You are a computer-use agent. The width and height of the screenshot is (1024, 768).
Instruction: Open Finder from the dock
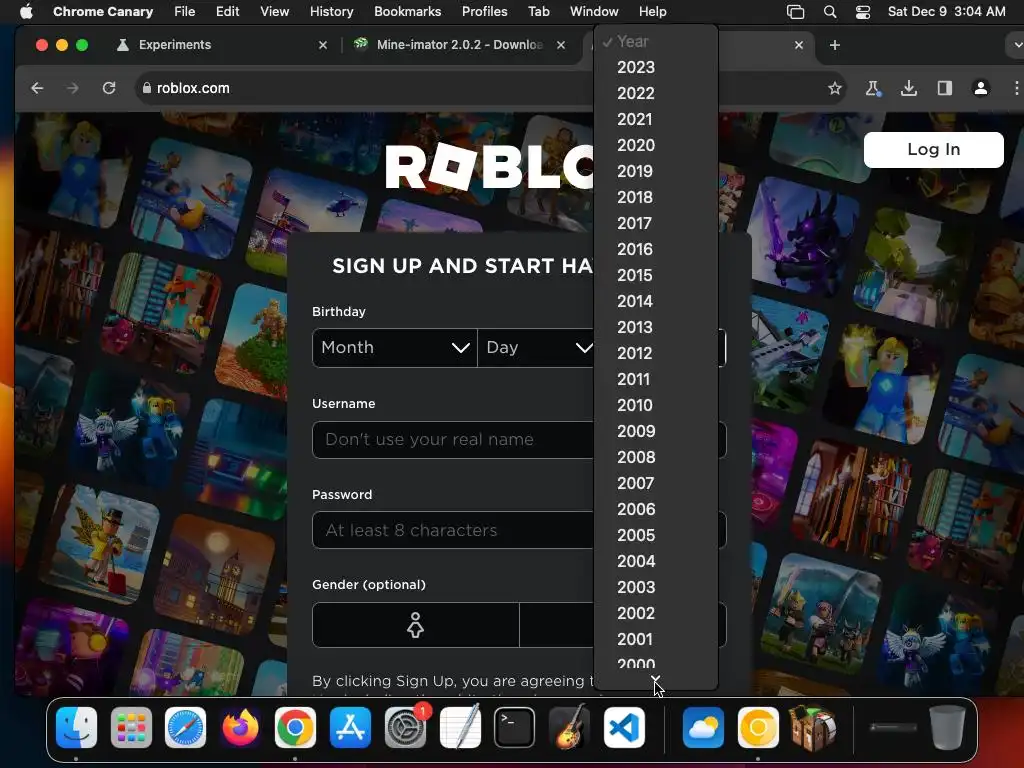tap(76, 727)
